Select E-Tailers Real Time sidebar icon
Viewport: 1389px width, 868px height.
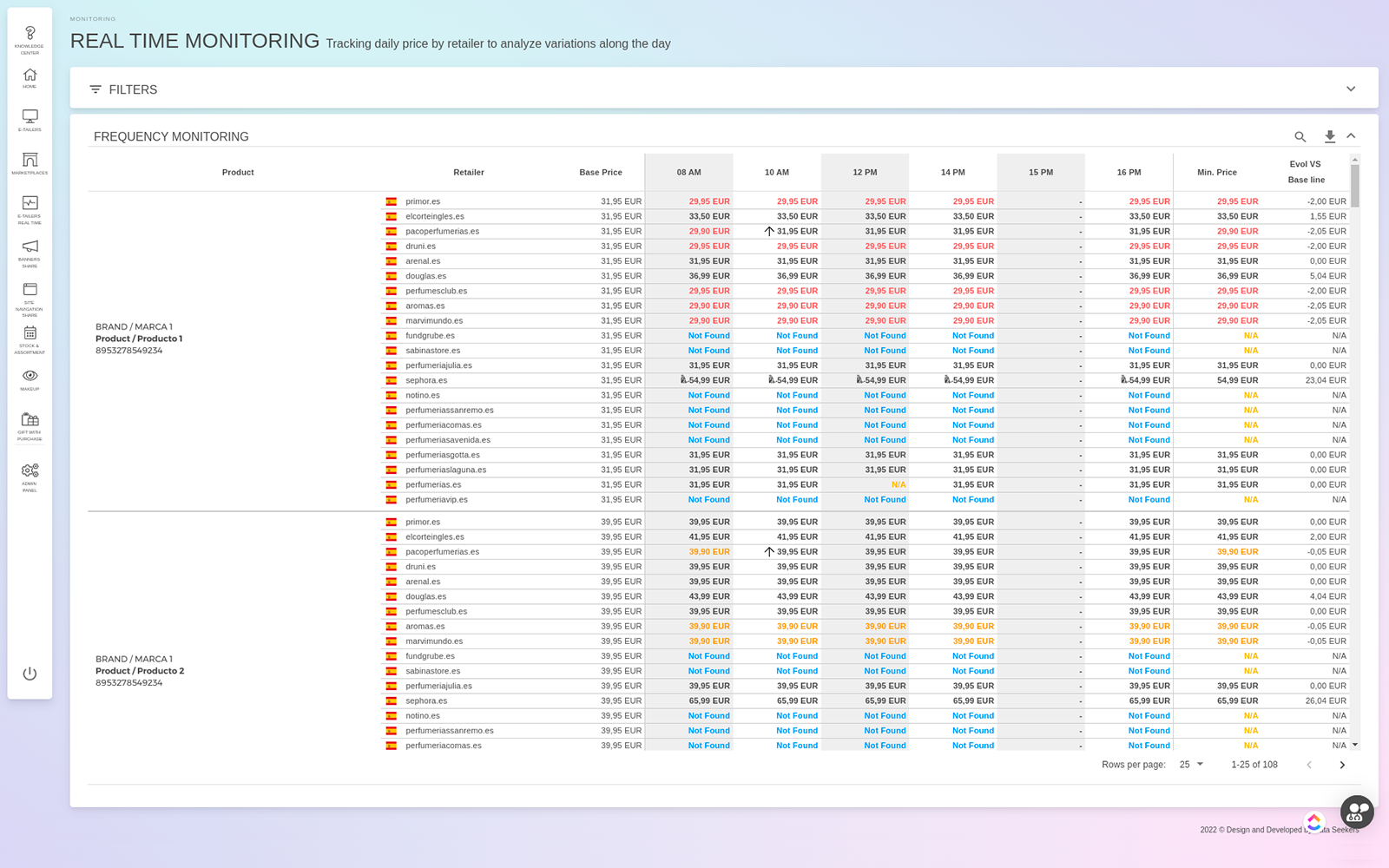pyautogui.click(x=30, y=209)
